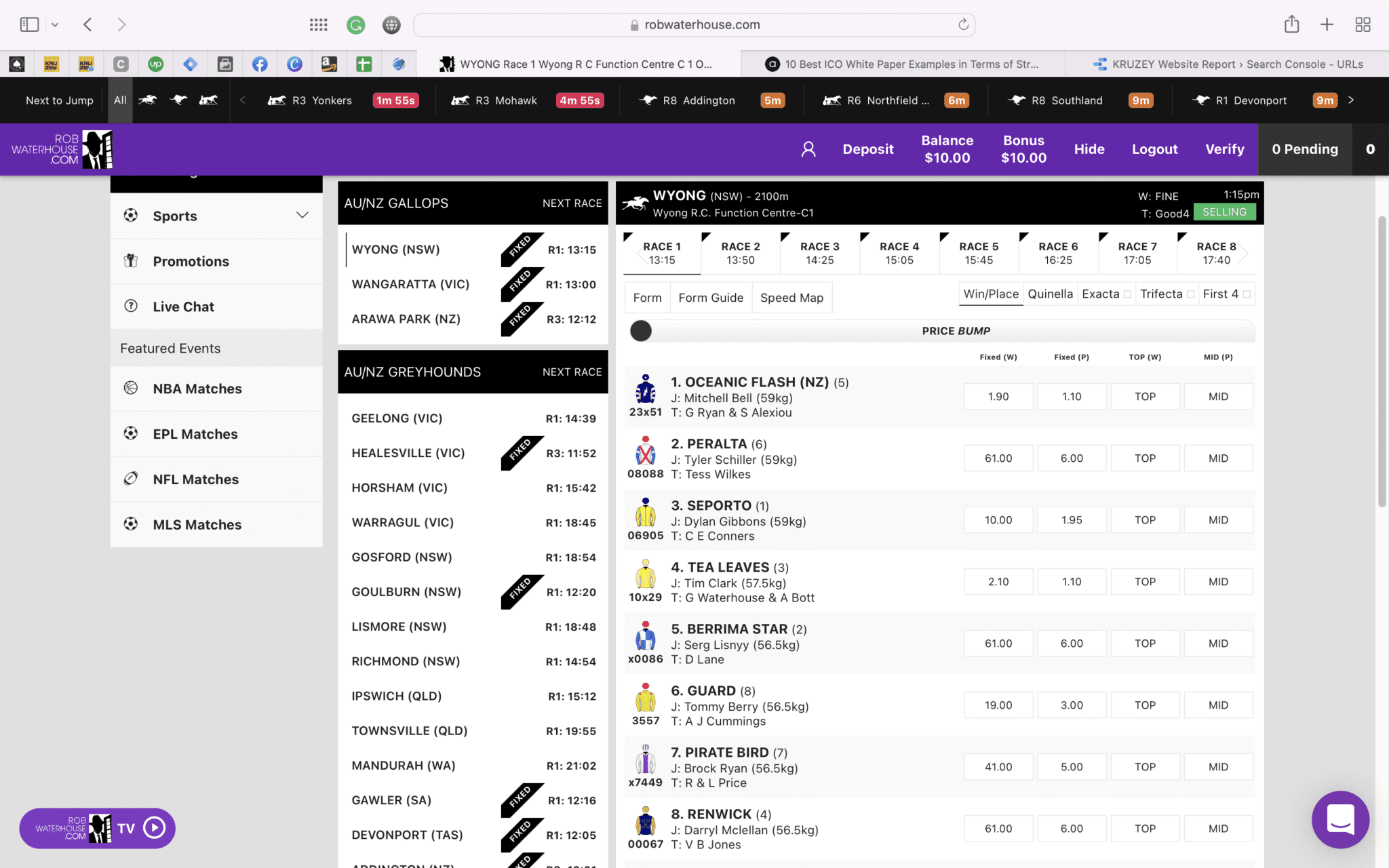
Task: Switch to Race 5 15:45 tab
Action: click(979, 253)
